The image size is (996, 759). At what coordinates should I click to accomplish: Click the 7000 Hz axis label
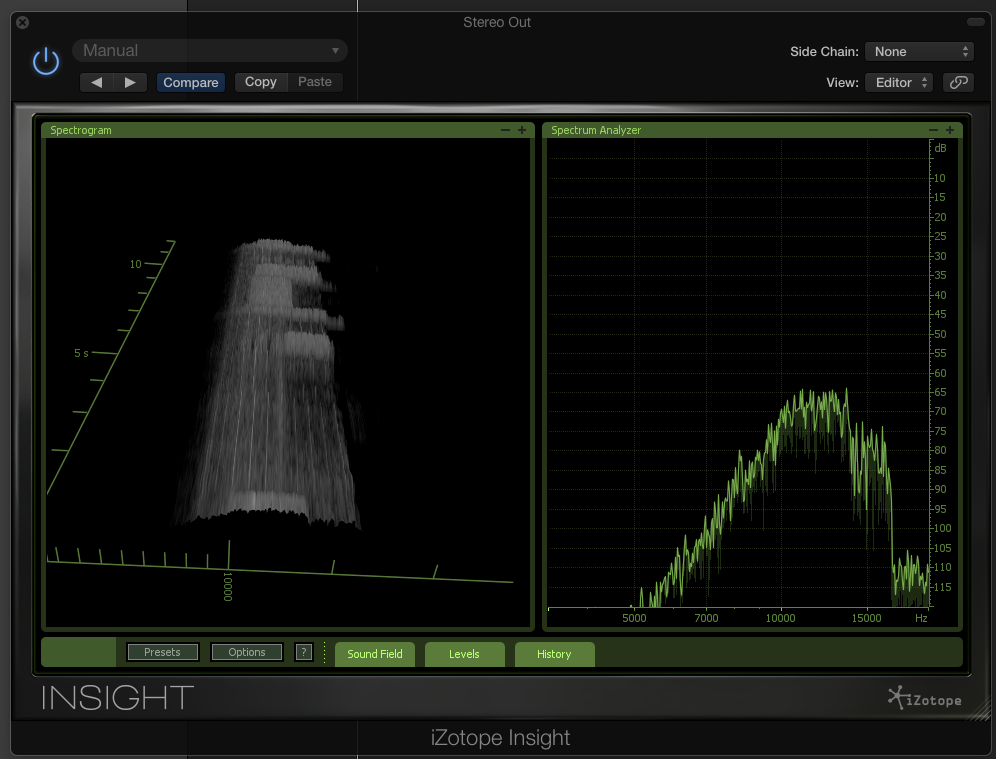[706, 618]
